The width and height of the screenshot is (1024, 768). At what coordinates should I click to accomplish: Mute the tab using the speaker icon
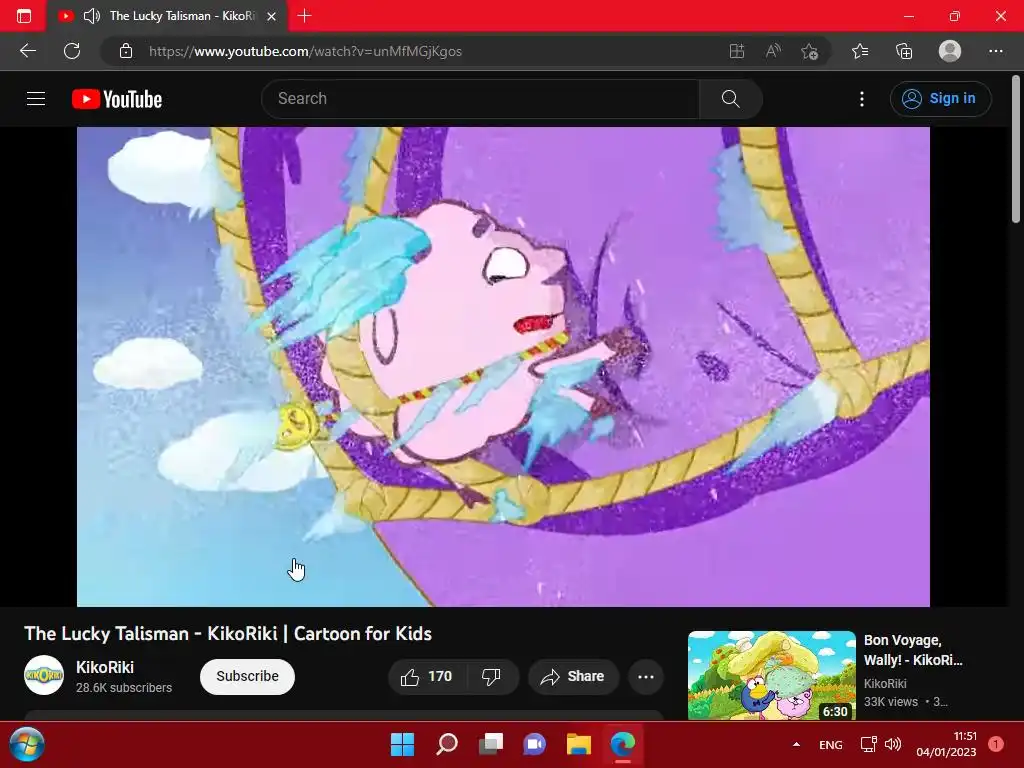point(92,16)
